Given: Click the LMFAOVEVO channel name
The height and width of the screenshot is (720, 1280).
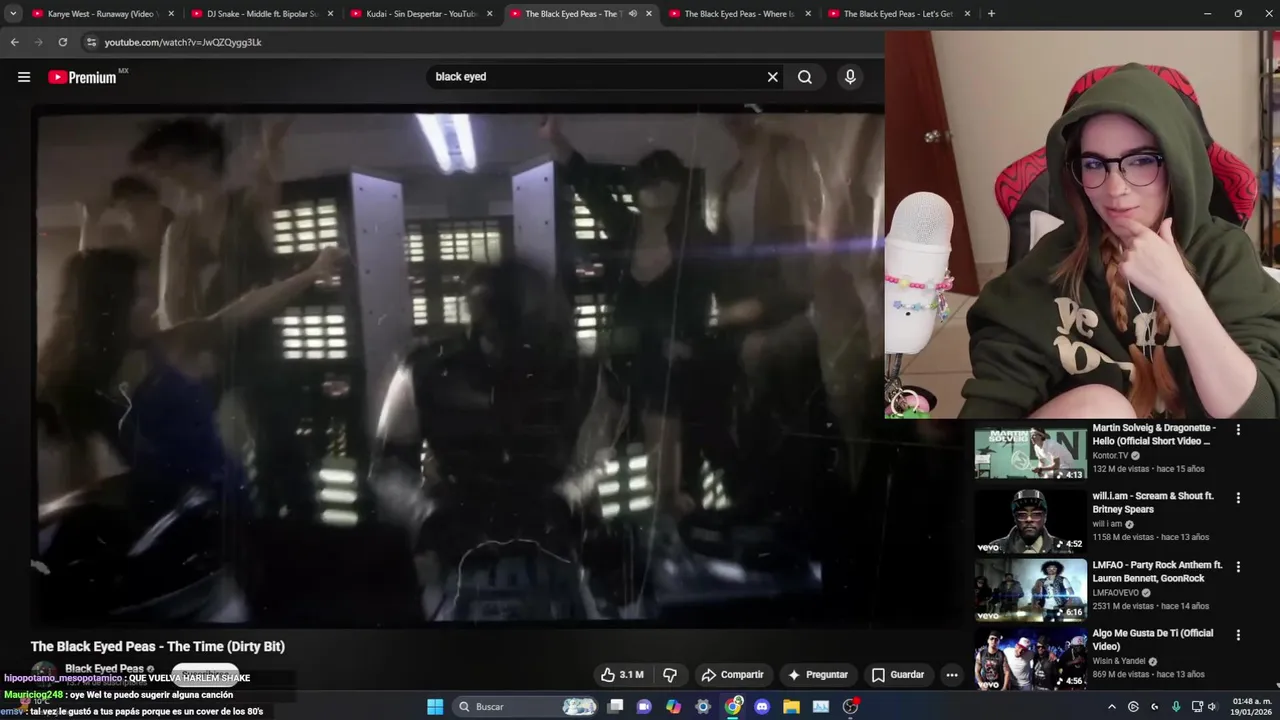Looking at the screenshot, I should (1116, 592).
